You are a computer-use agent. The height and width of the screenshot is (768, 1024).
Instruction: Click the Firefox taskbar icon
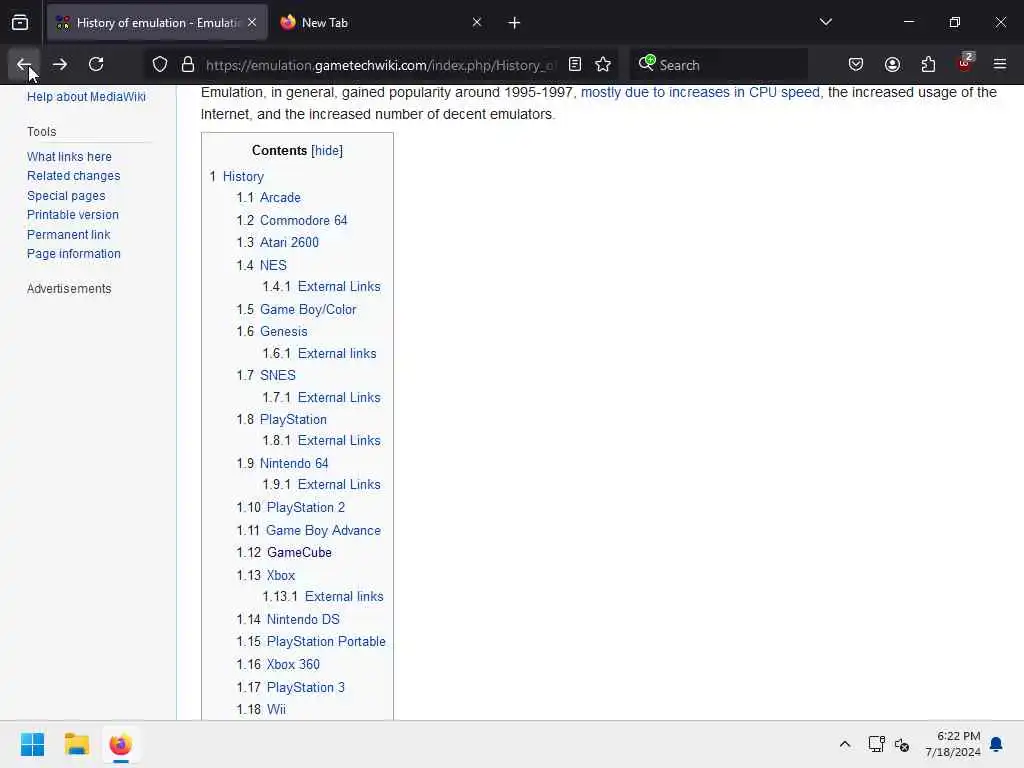pos(120,744)
